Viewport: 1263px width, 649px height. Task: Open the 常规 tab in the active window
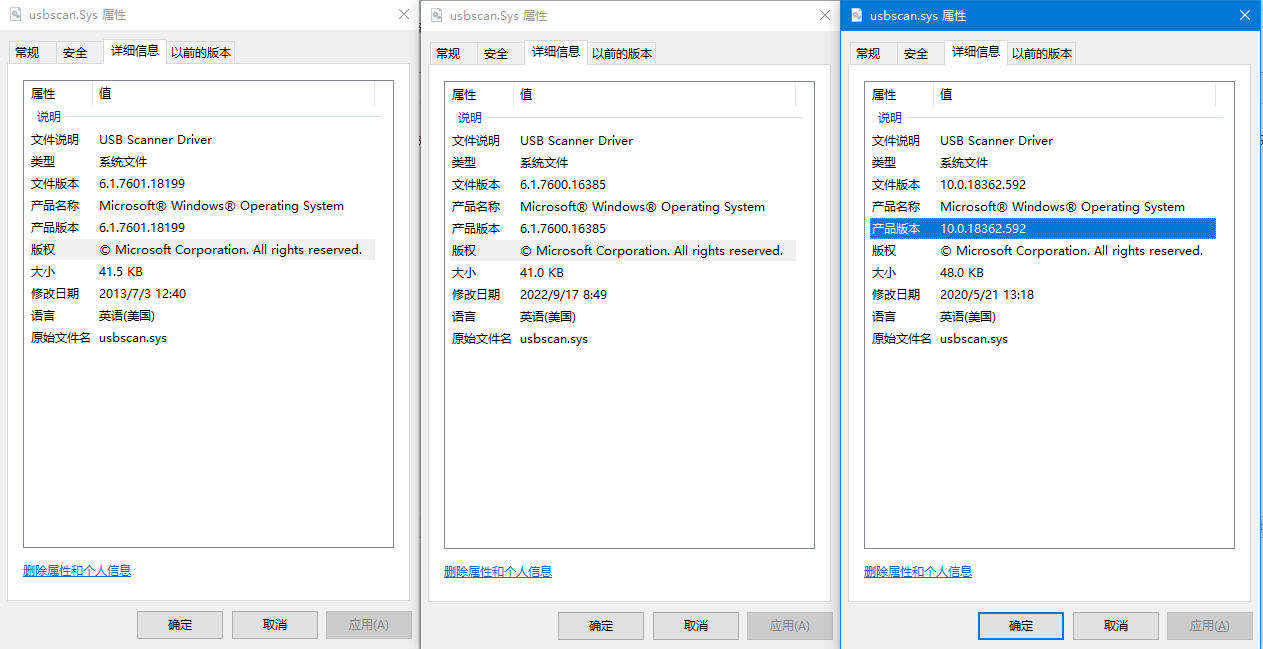point(868,54)
